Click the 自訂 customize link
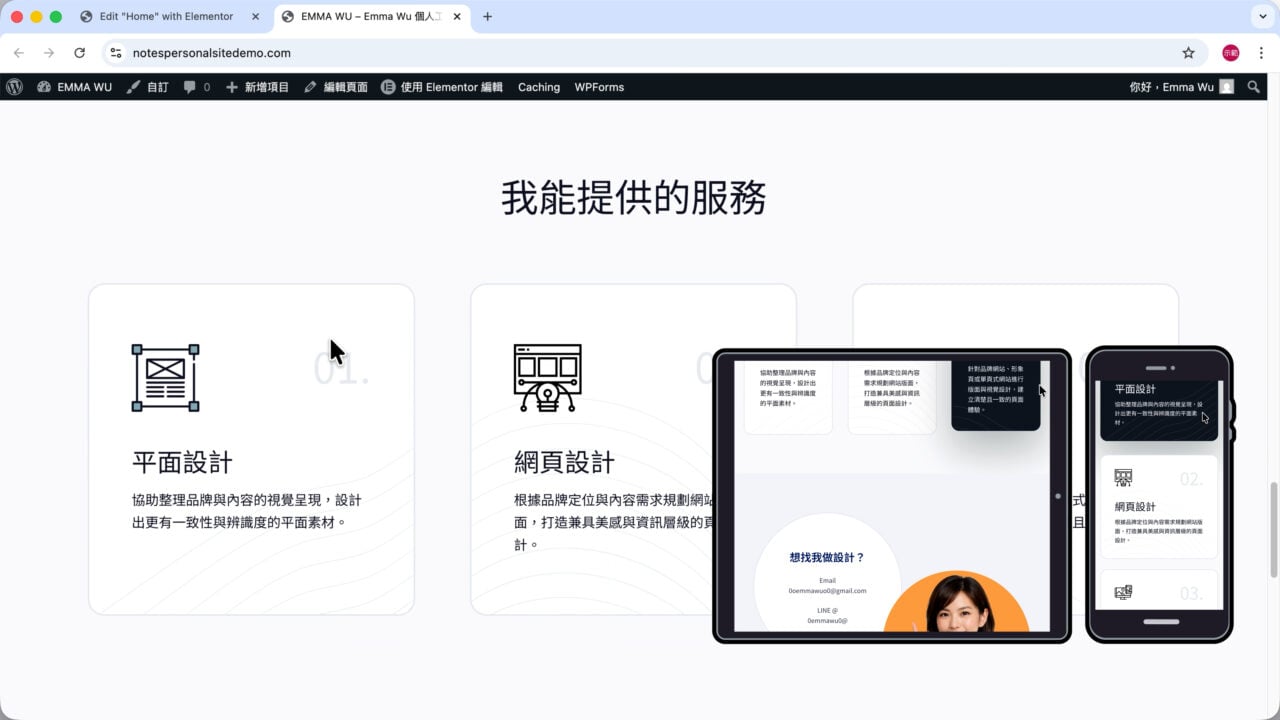This screenshot has height=720, width=1280. pos(147,87)
